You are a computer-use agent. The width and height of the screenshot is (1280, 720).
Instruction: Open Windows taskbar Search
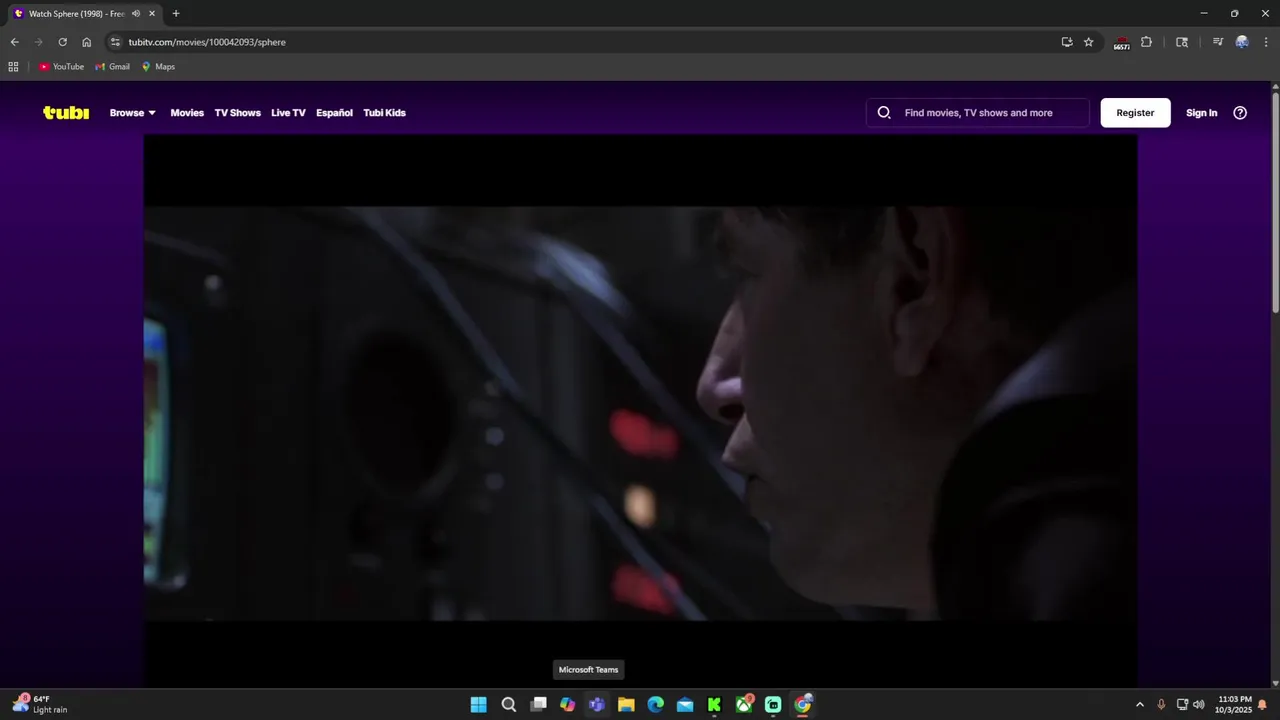(508, 705)
